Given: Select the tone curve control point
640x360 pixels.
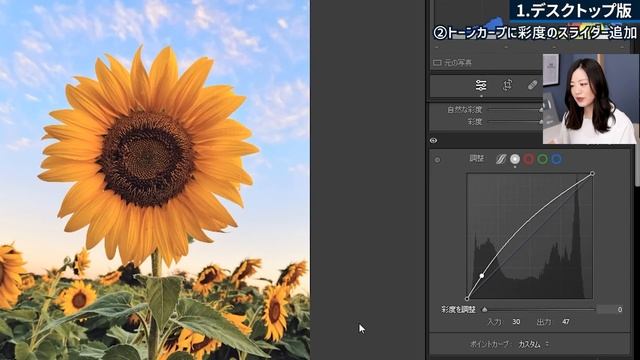Looking at the screenshot, I should pyautogui.click(x=482, y=276).
